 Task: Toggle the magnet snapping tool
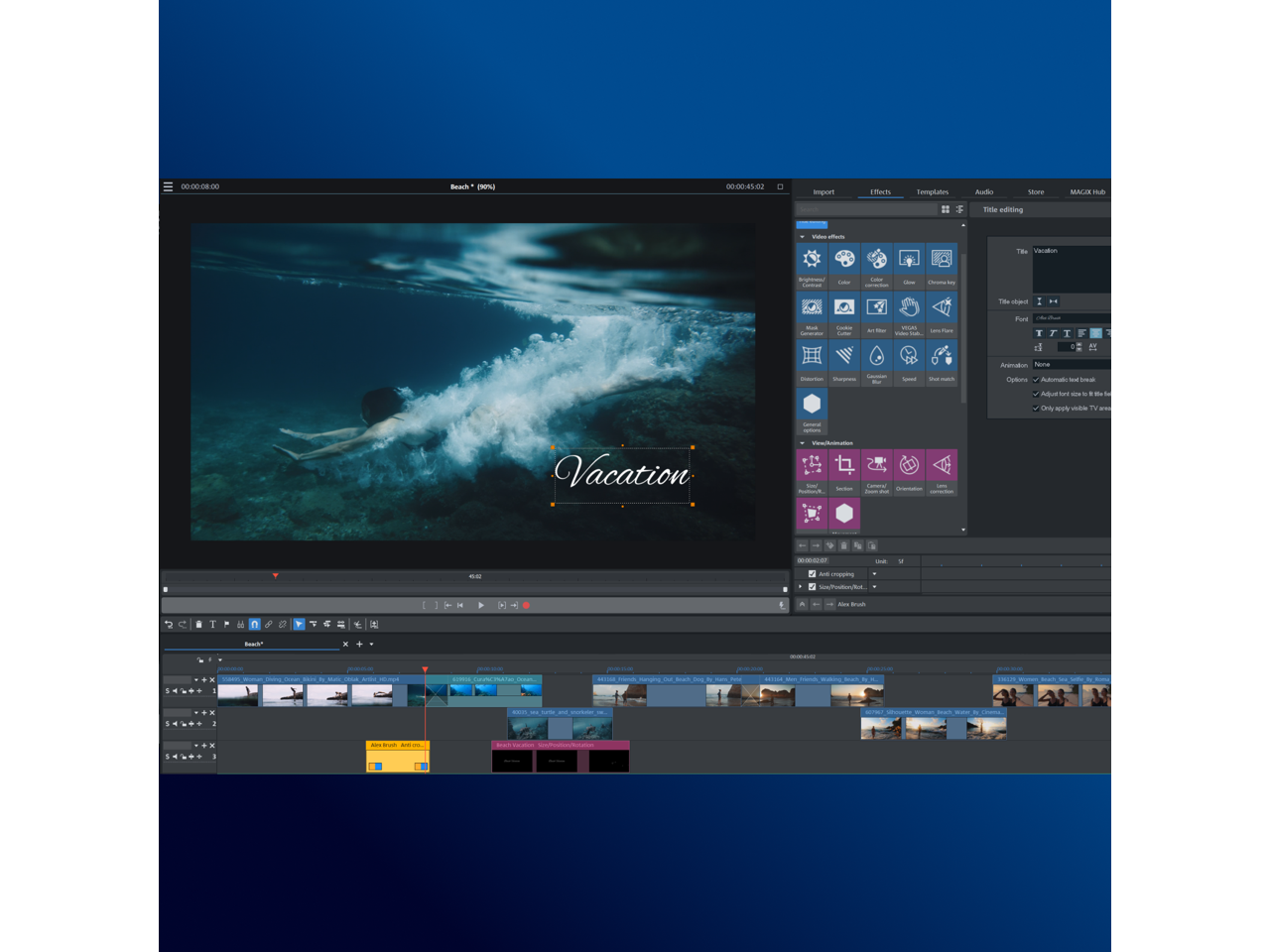click(x=255, y=625)
